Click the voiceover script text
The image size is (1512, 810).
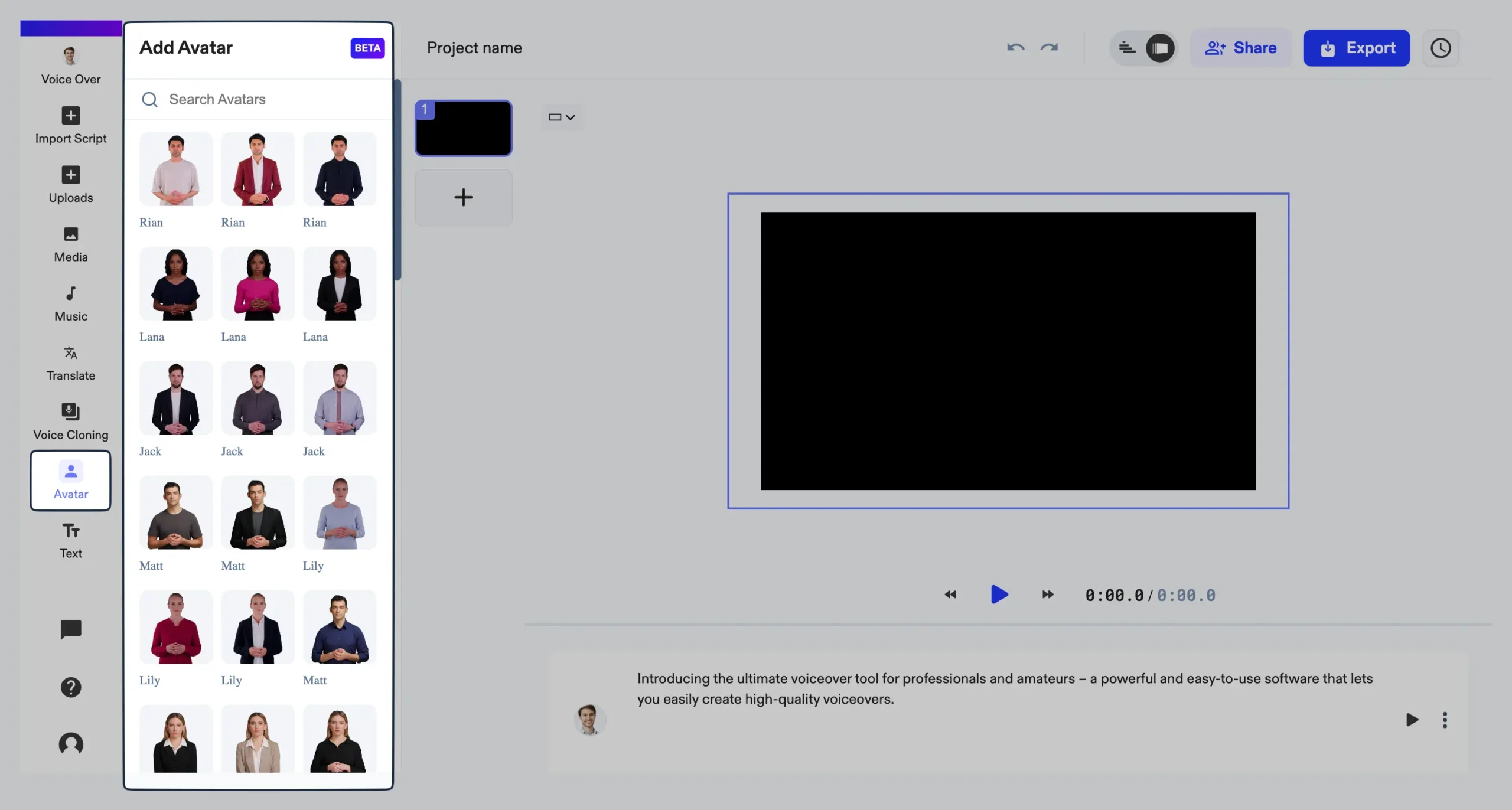(1005, 688)
